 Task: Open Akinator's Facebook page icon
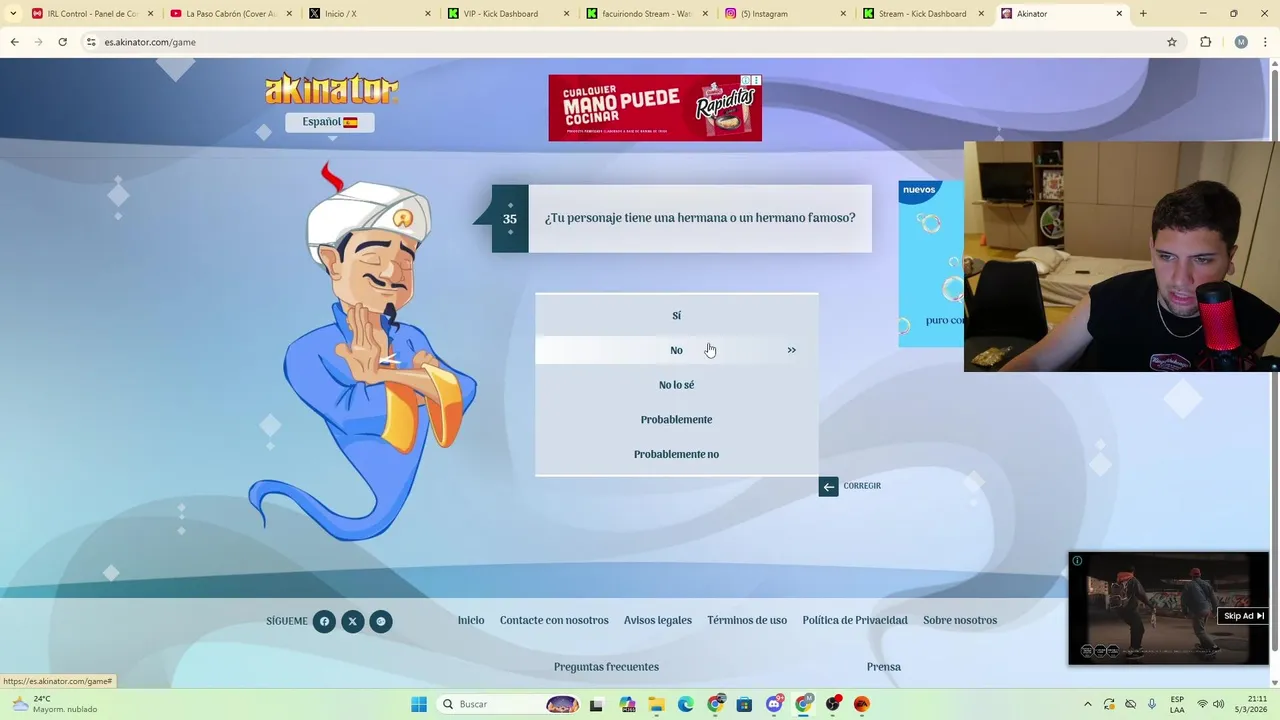(324, 621)
